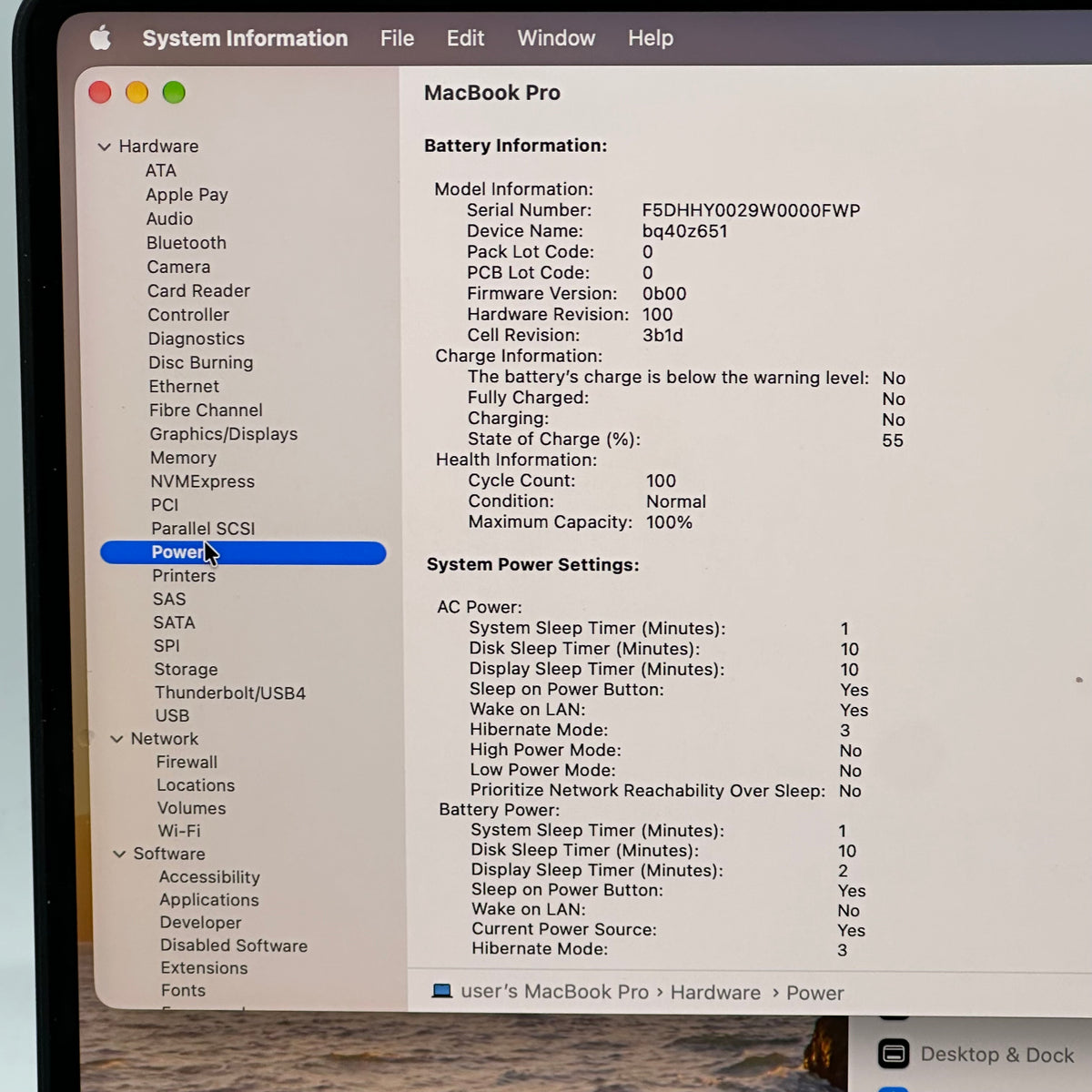Select Apple Pay in the sidebar
Viewport: 1092px width, 1092px height.
187,195
